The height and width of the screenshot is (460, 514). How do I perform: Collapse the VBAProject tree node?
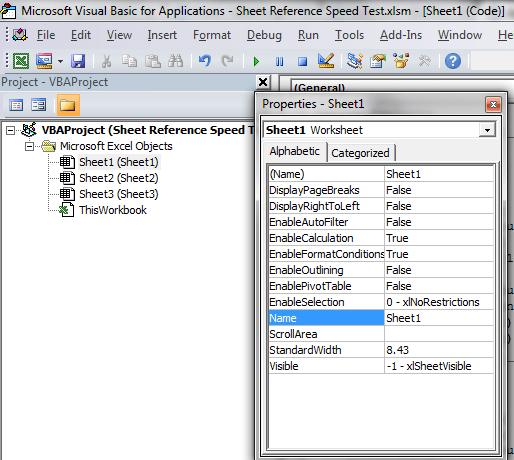(x=11, y=130)
